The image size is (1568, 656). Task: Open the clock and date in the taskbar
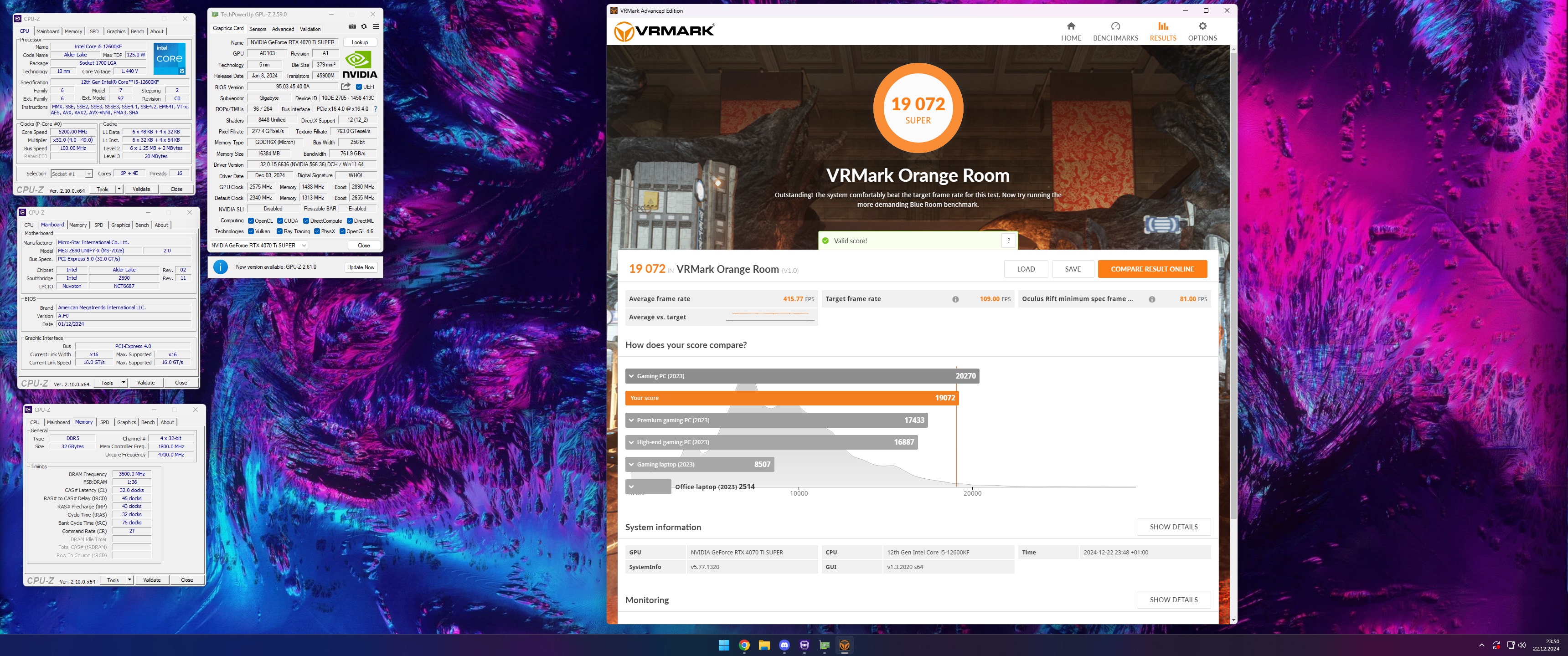click(x=1546, y=645)
